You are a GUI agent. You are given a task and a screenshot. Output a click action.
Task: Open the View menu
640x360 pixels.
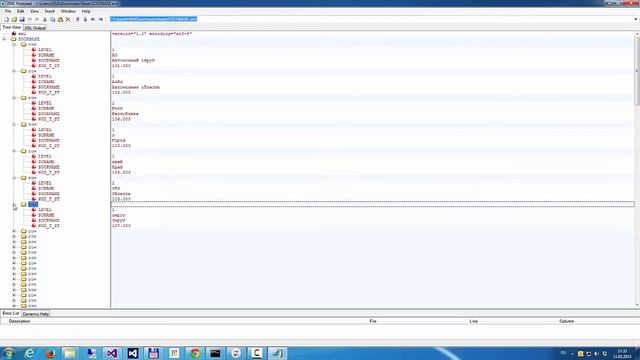tap(34, 11)
